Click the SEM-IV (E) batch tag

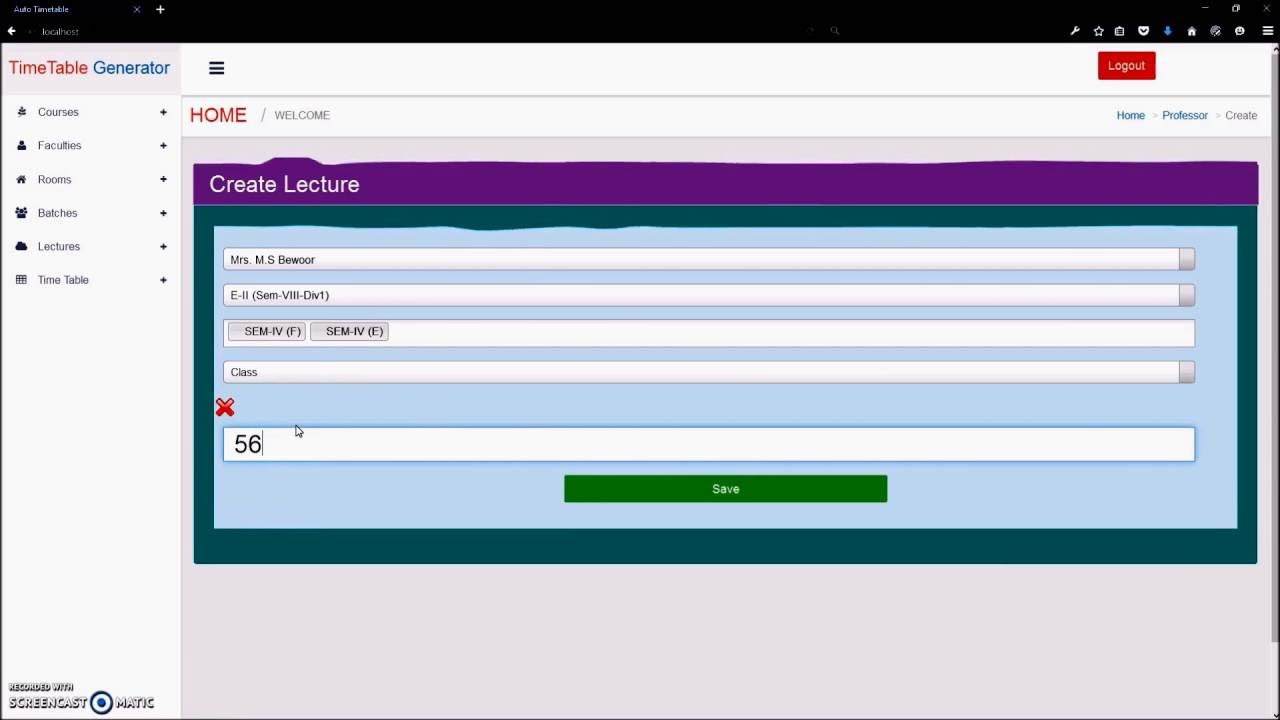tap(349, 331)
